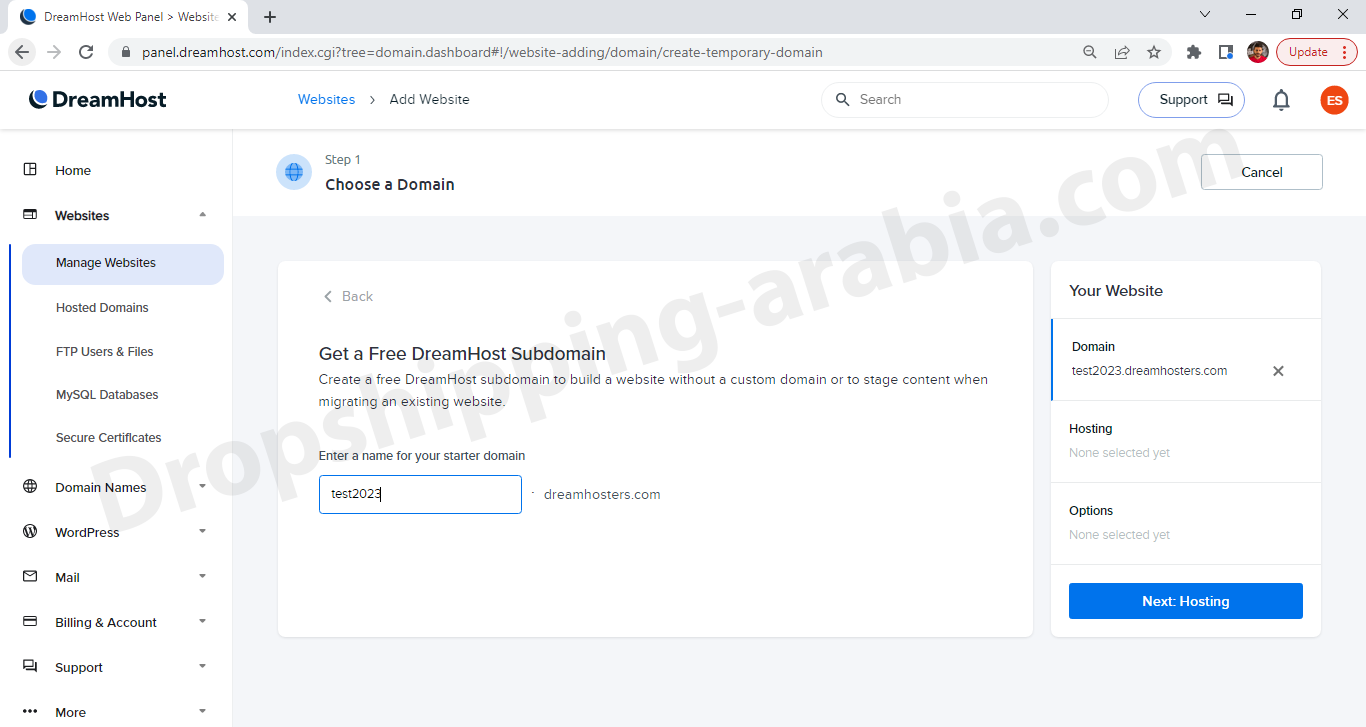Open the ES user avatar menu
This screenshot has width=1366, height=727.
(1334, 100)
